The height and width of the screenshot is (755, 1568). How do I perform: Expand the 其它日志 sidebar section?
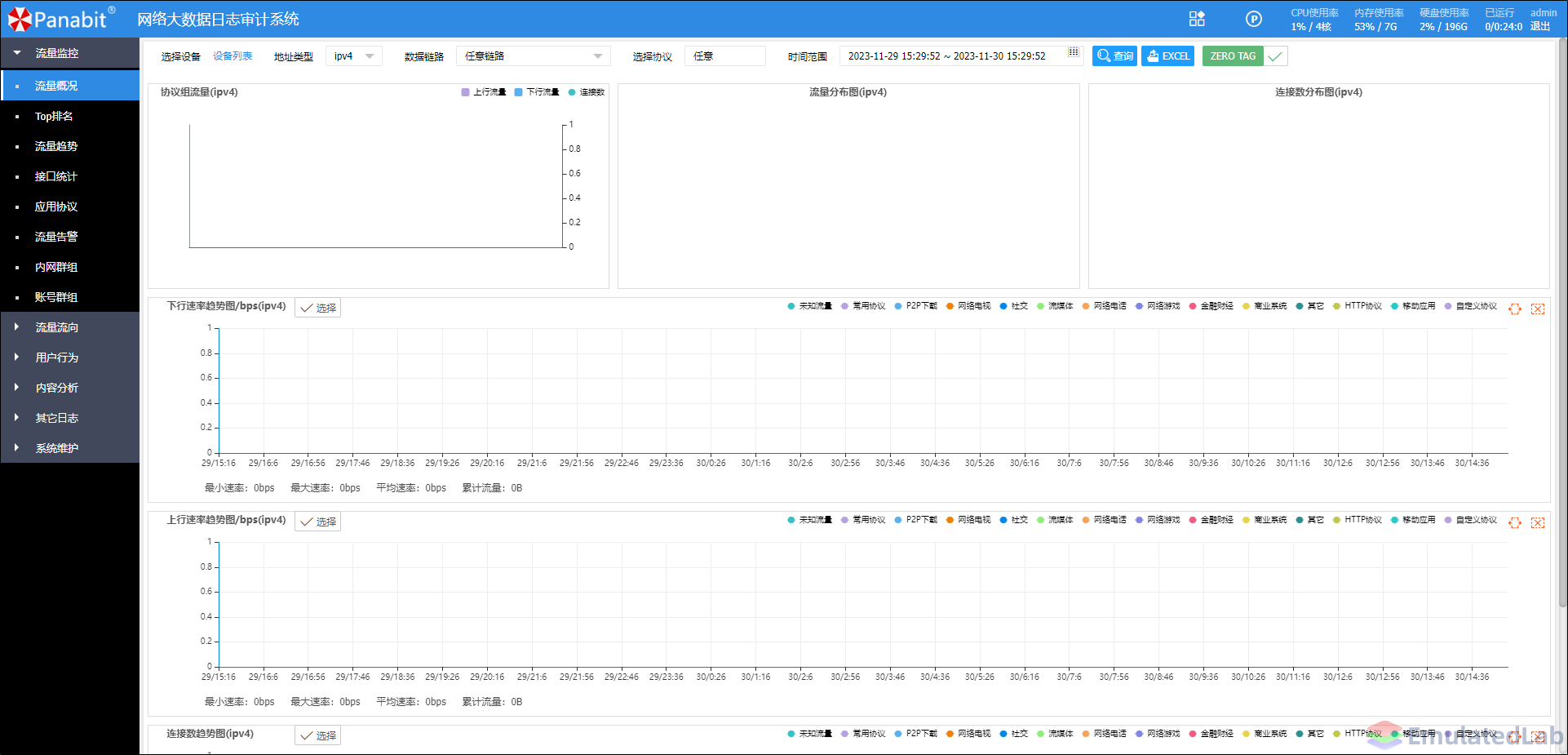pyautogui.click(x=70, y=418)
